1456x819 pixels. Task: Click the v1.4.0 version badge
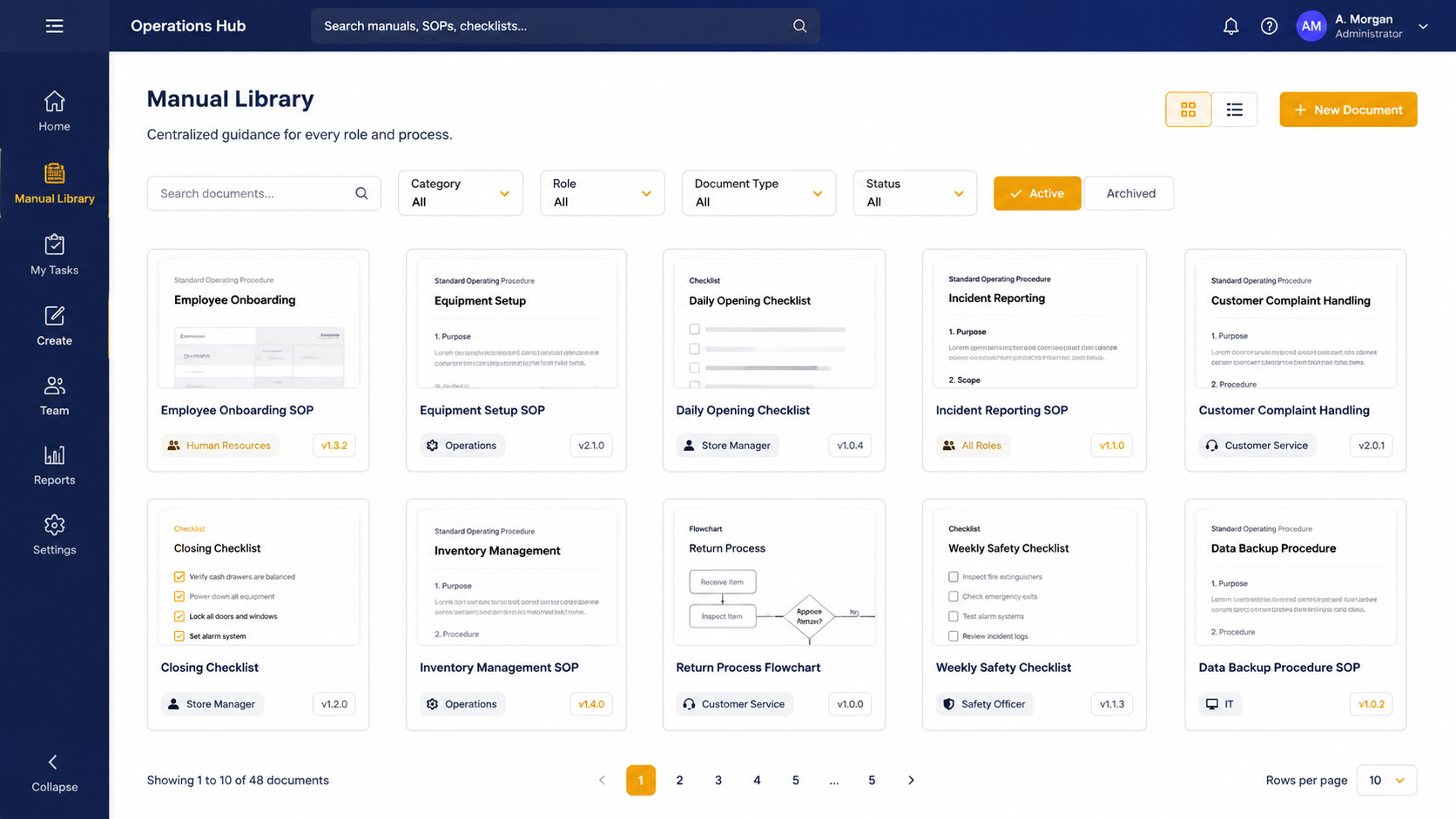pos(591,704)
